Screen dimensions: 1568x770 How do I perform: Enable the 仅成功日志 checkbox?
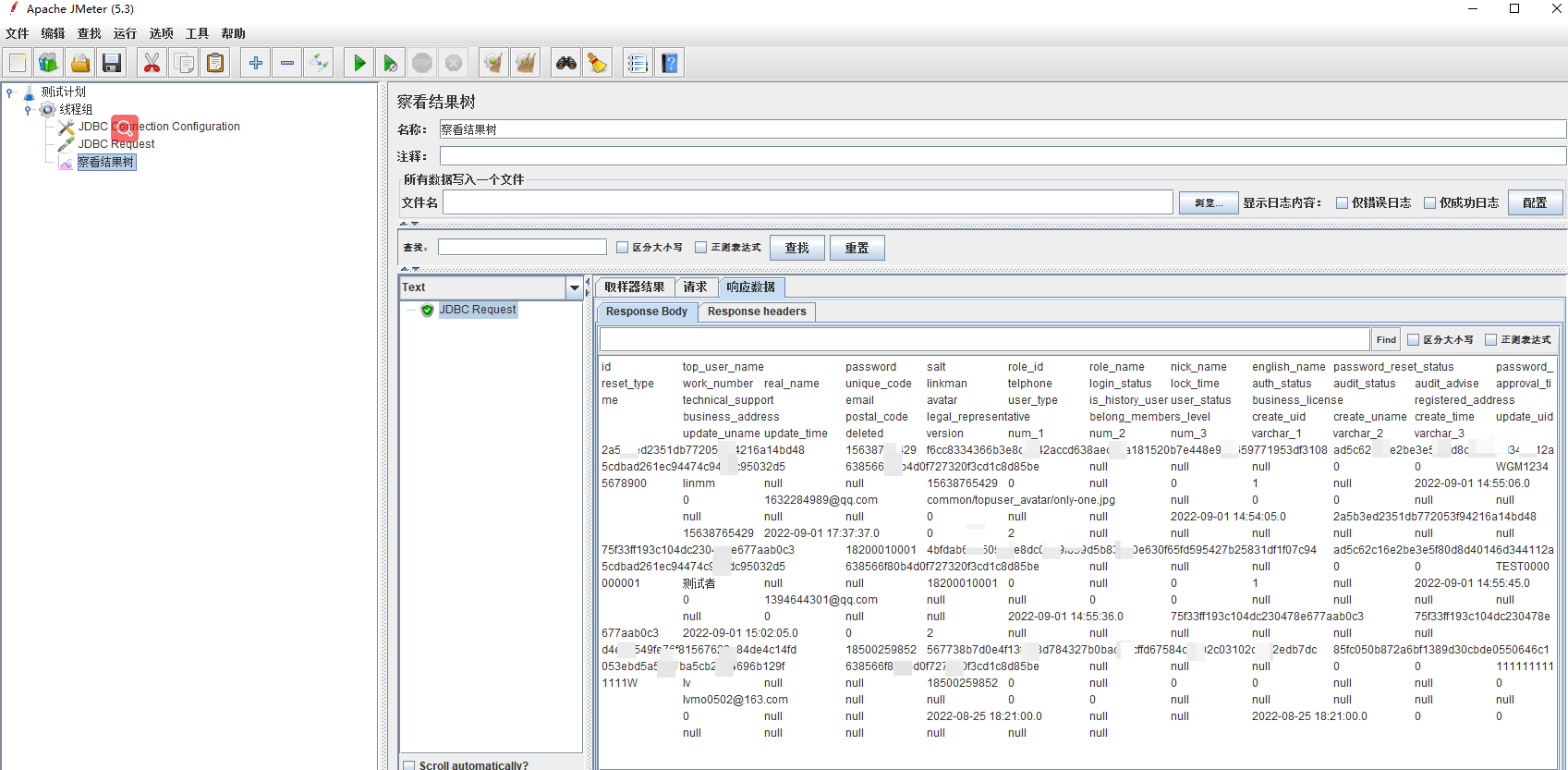click(x=1429, y=203)
